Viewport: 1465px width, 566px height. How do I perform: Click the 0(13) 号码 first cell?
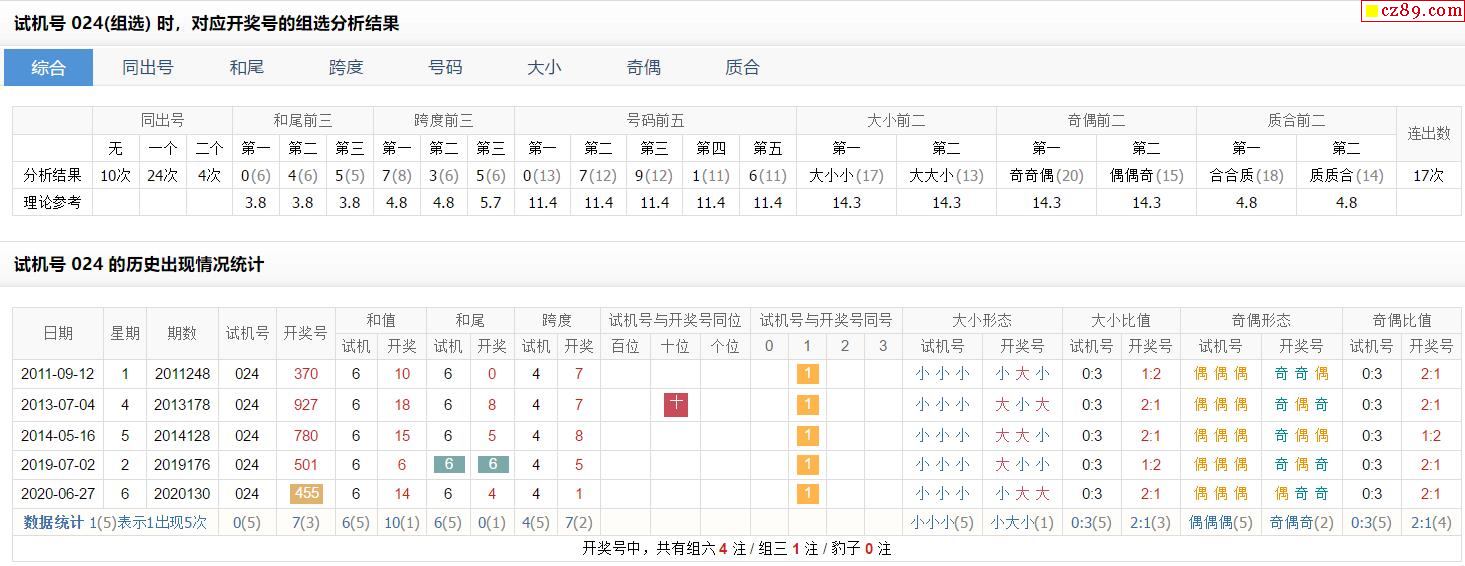click(x=542, y=175)
